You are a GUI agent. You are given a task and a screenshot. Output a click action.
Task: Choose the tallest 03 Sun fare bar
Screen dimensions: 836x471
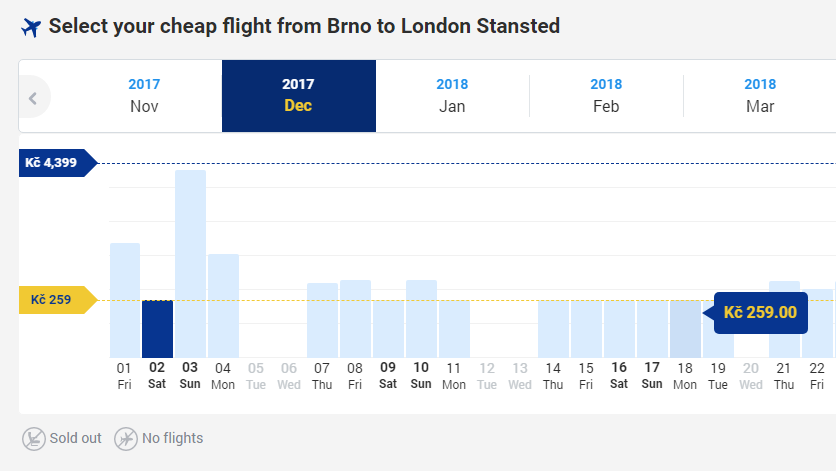pos(190,264)
